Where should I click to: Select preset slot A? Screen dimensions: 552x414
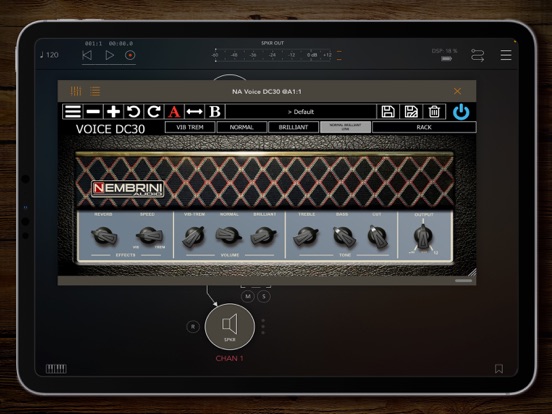coord(174,112)
